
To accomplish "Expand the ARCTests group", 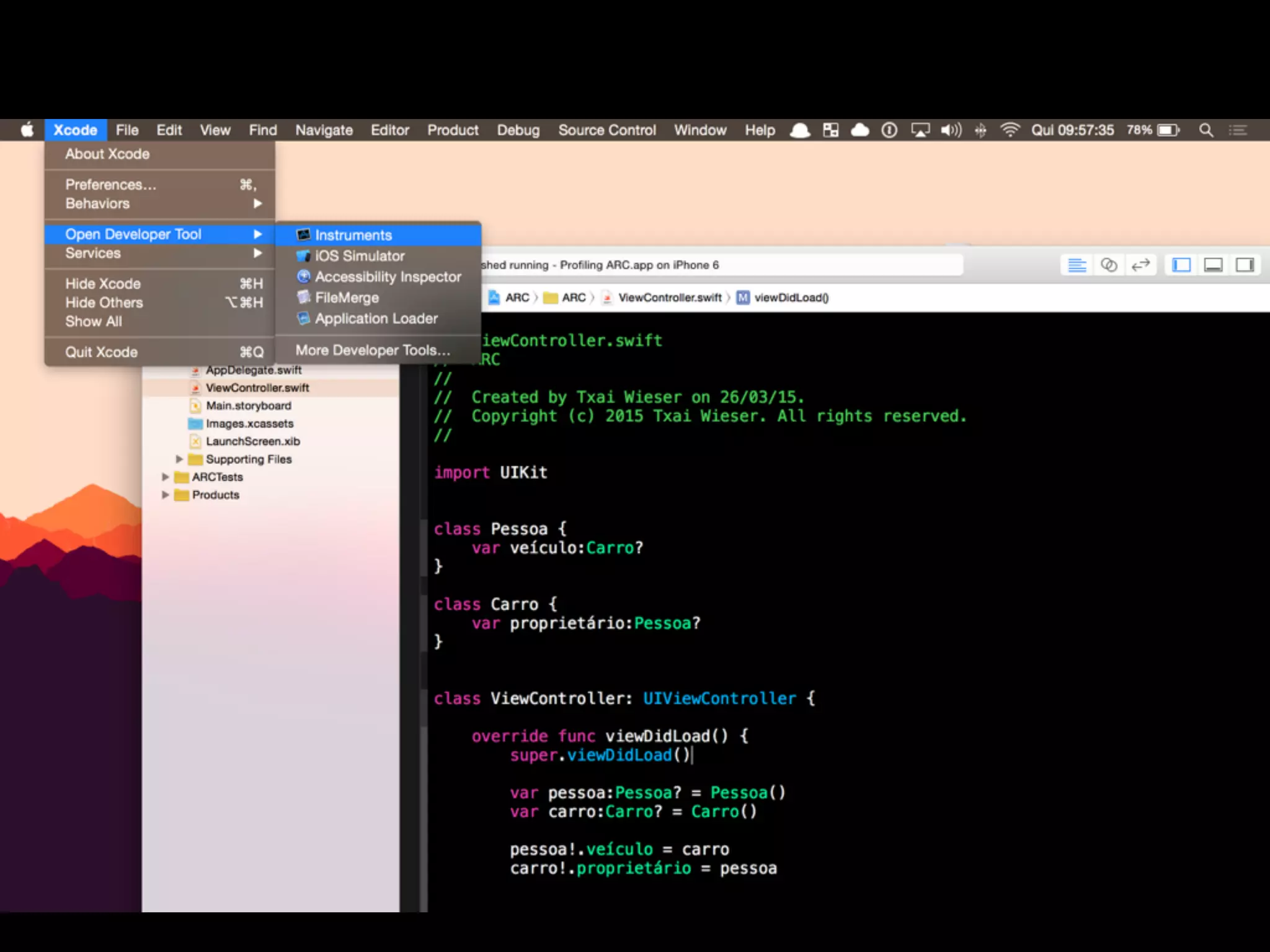I will pyautogui.click(x=166, y=477).
